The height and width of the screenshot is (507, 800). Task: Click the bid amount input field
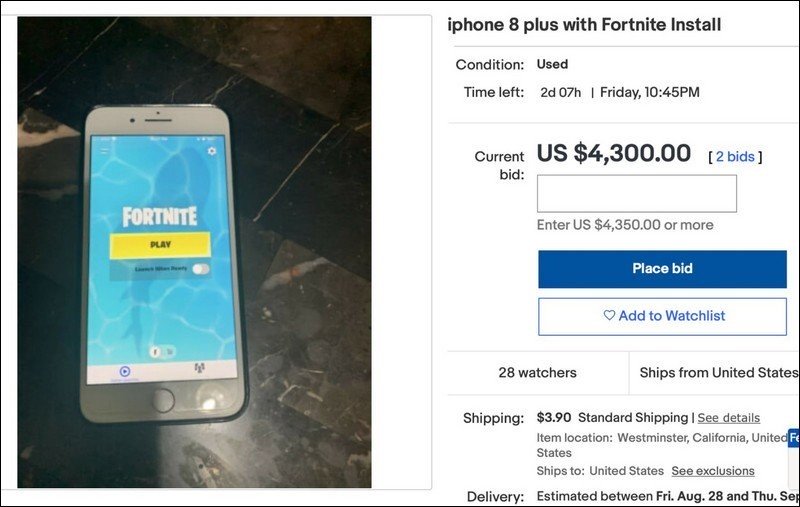coord(636,194)
